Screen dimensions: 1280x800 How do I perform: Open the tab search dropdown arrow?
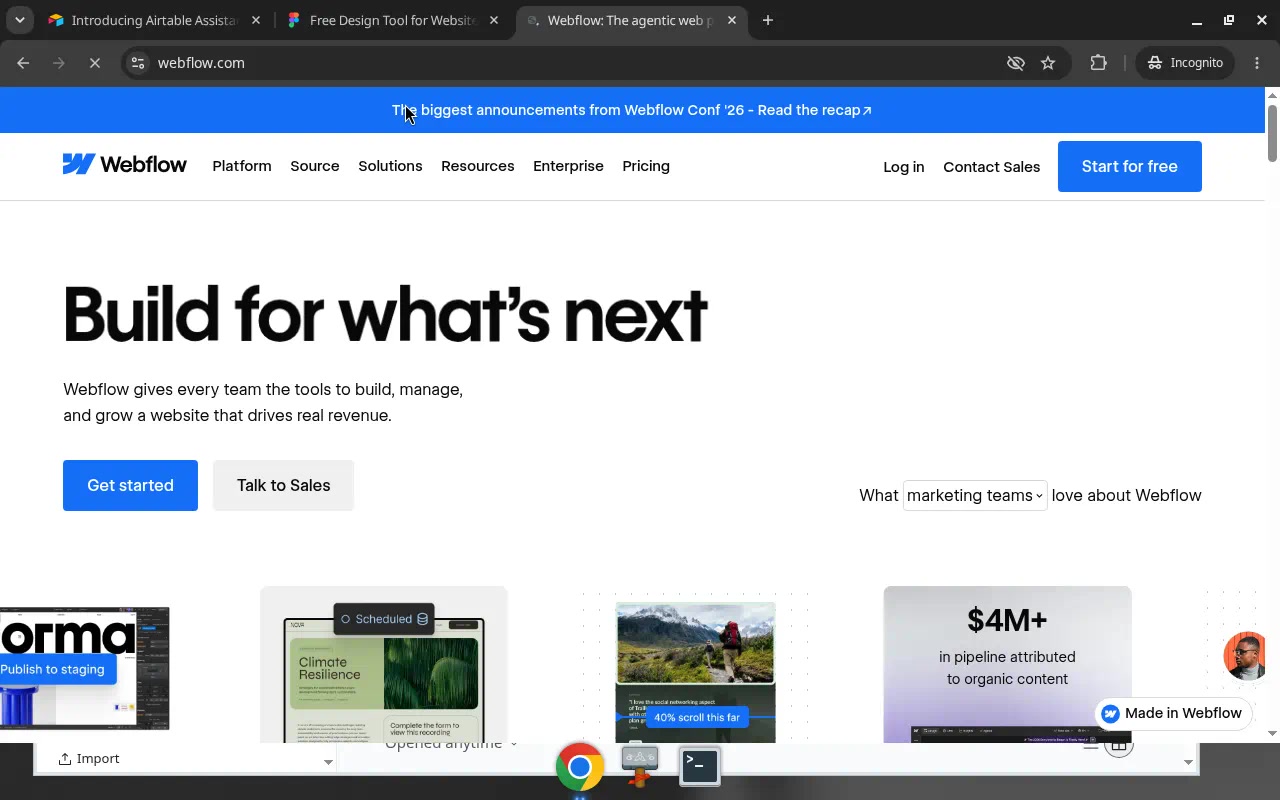click(19, 20)
